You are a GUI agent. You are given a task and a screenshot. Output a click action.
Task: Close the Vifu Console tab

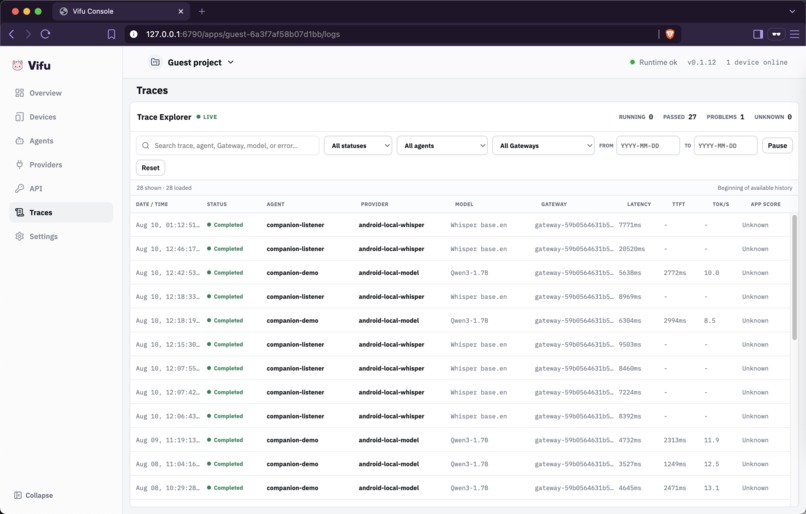click(x=180, y=11)
